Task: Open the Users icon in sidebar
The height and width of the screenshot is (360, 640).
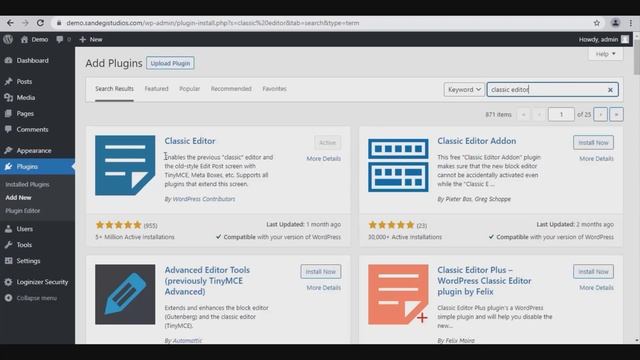Action: (8, 229)
